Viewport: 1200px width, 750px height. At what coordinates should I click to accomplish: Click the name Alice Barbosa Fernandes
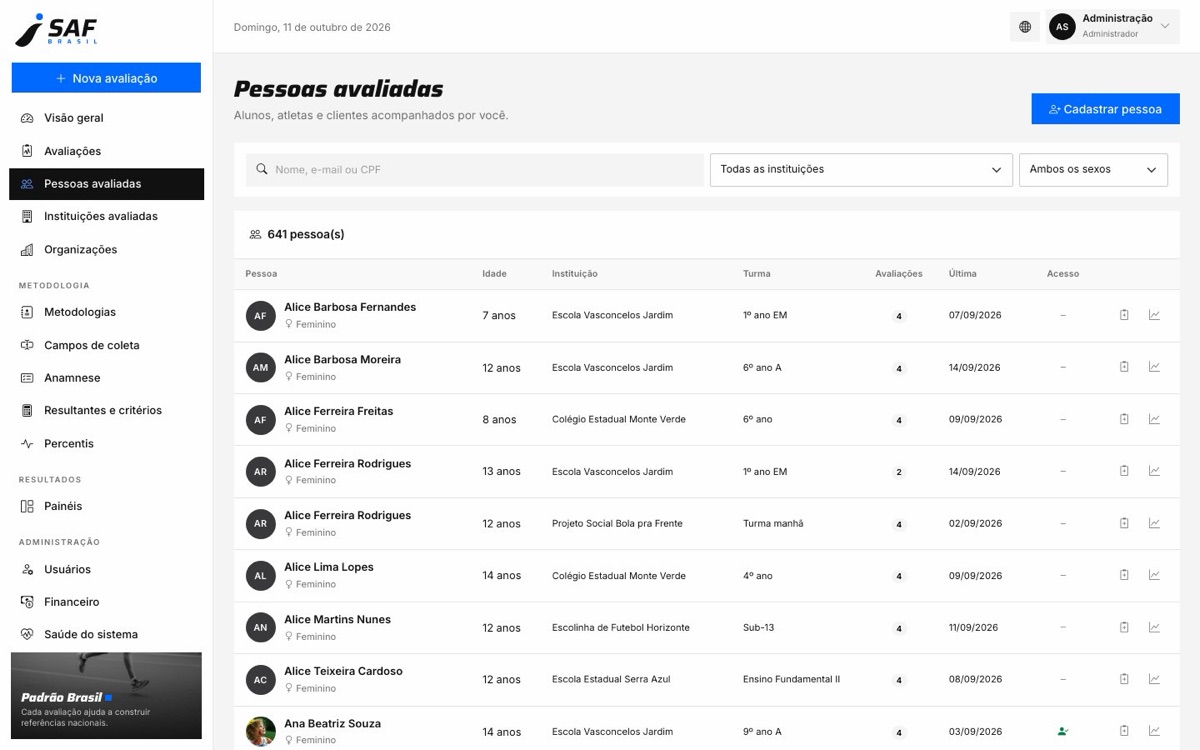point(350,307)
